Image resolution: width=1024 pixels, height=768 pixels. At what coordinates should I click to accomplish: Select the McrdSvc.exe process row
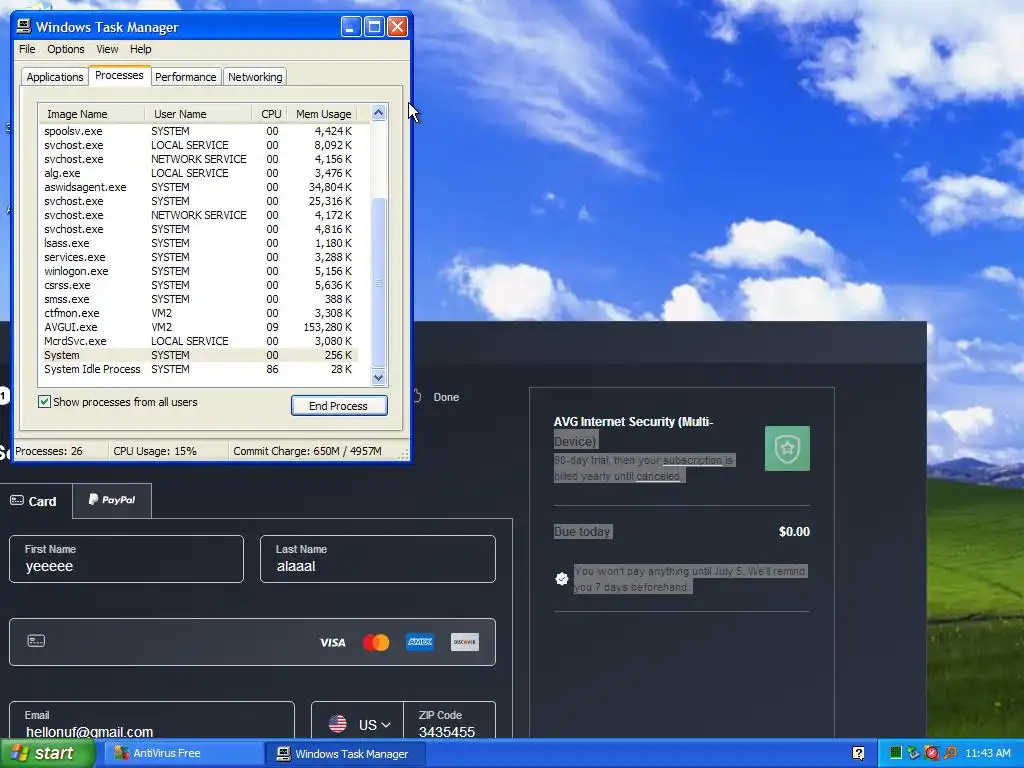(198, 341)
